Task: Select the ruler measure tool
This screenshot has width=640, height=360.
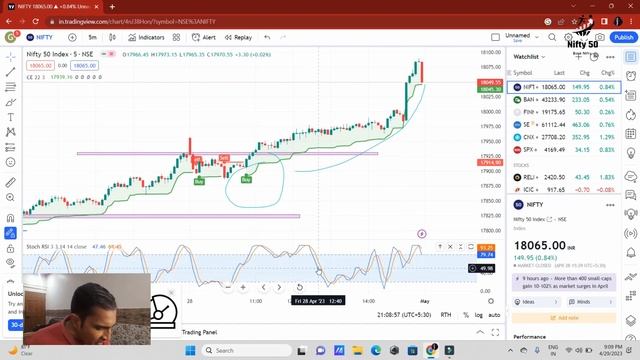Action: pos(11,182)
